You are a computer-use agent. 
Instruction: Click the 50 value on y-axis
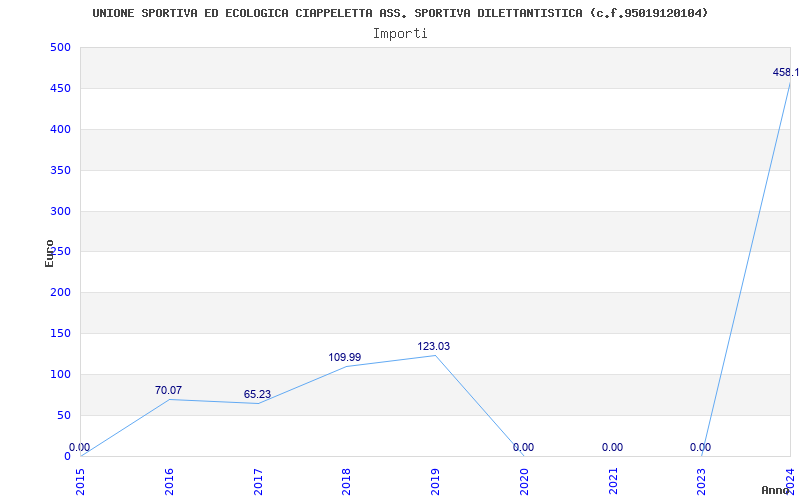click(63, 415)
